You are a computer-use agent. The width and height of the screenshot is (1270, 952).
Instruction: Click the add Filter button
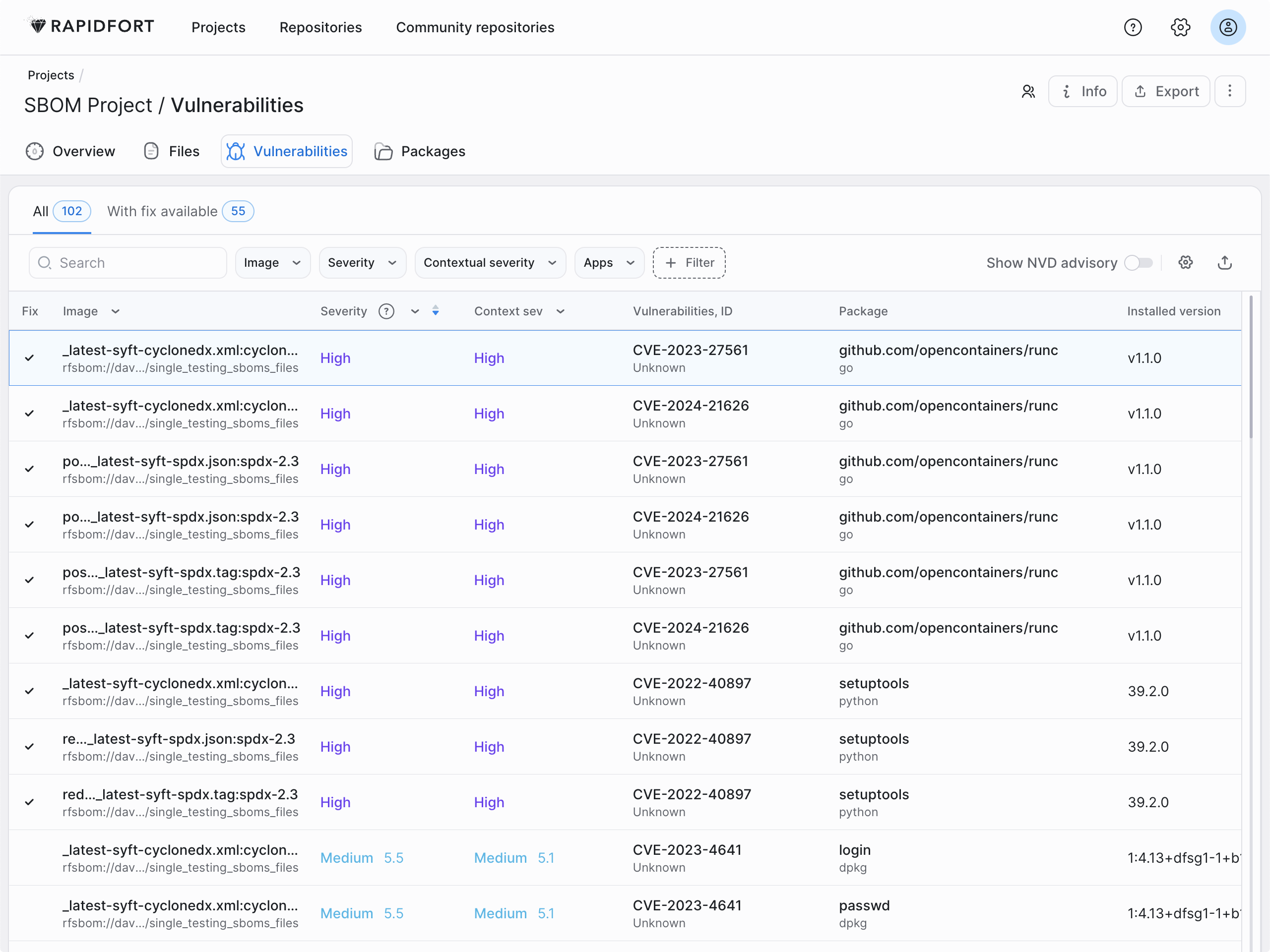(689, 263)
